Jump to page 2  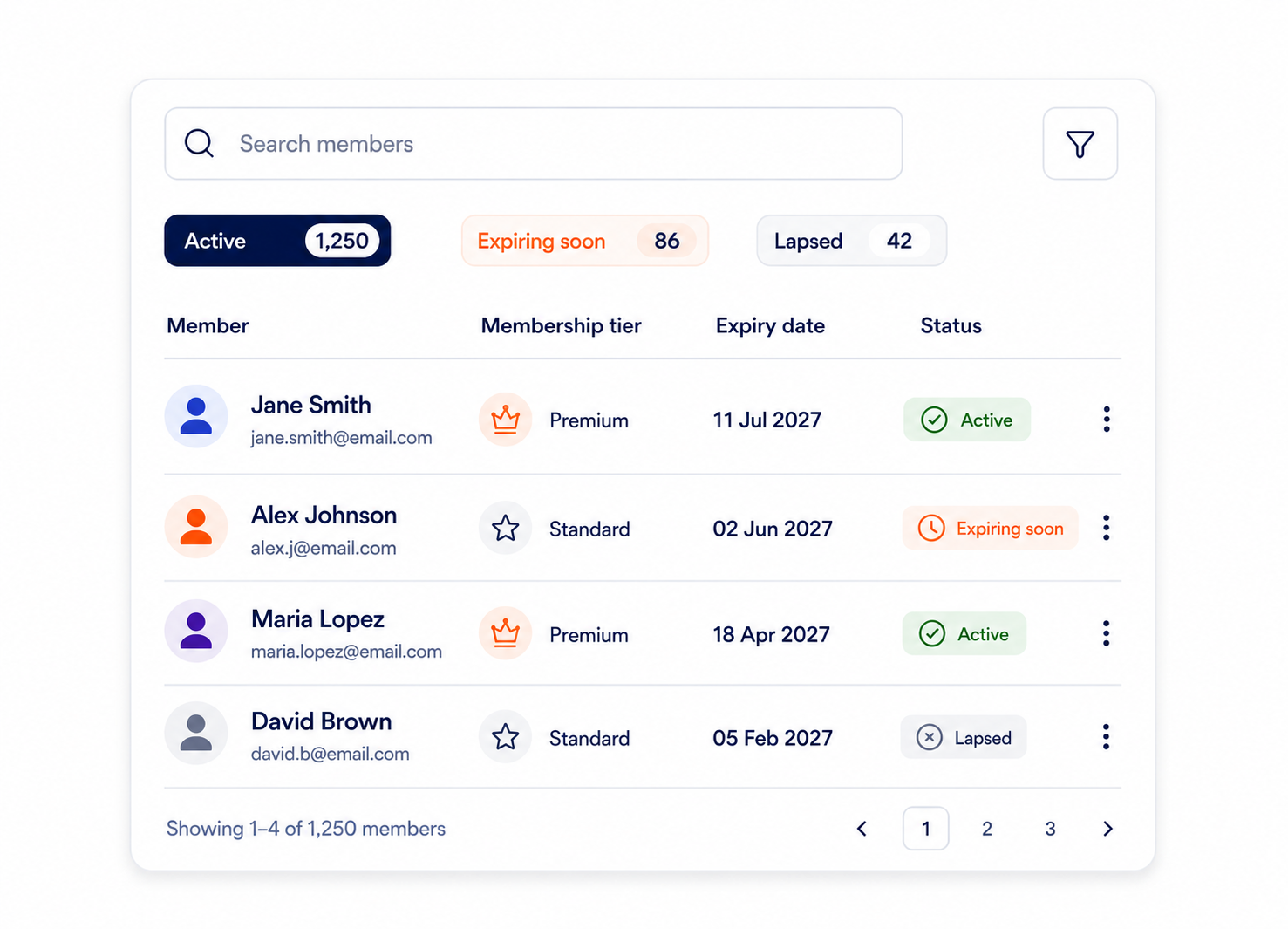pos(987,829)
